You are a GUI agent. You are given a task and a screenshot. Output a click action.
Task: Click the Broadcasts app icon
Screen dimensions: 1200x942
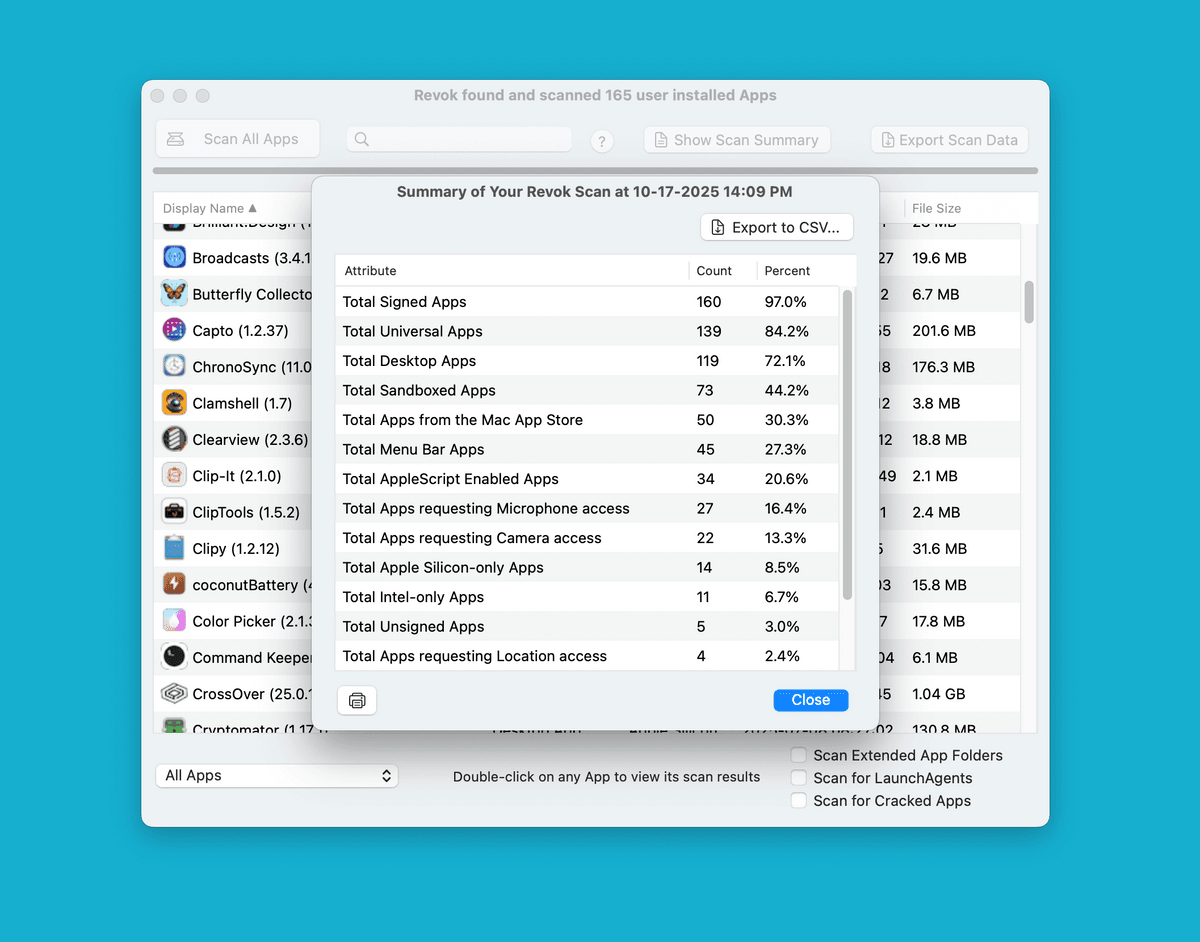tap(174, 258)
